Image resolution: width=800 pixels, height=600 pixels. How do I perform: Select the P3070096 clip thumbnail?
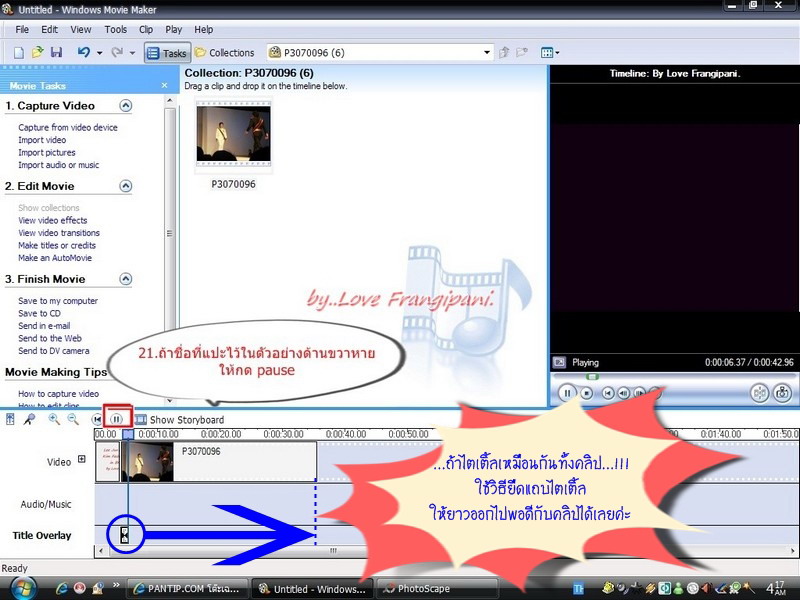234,134
